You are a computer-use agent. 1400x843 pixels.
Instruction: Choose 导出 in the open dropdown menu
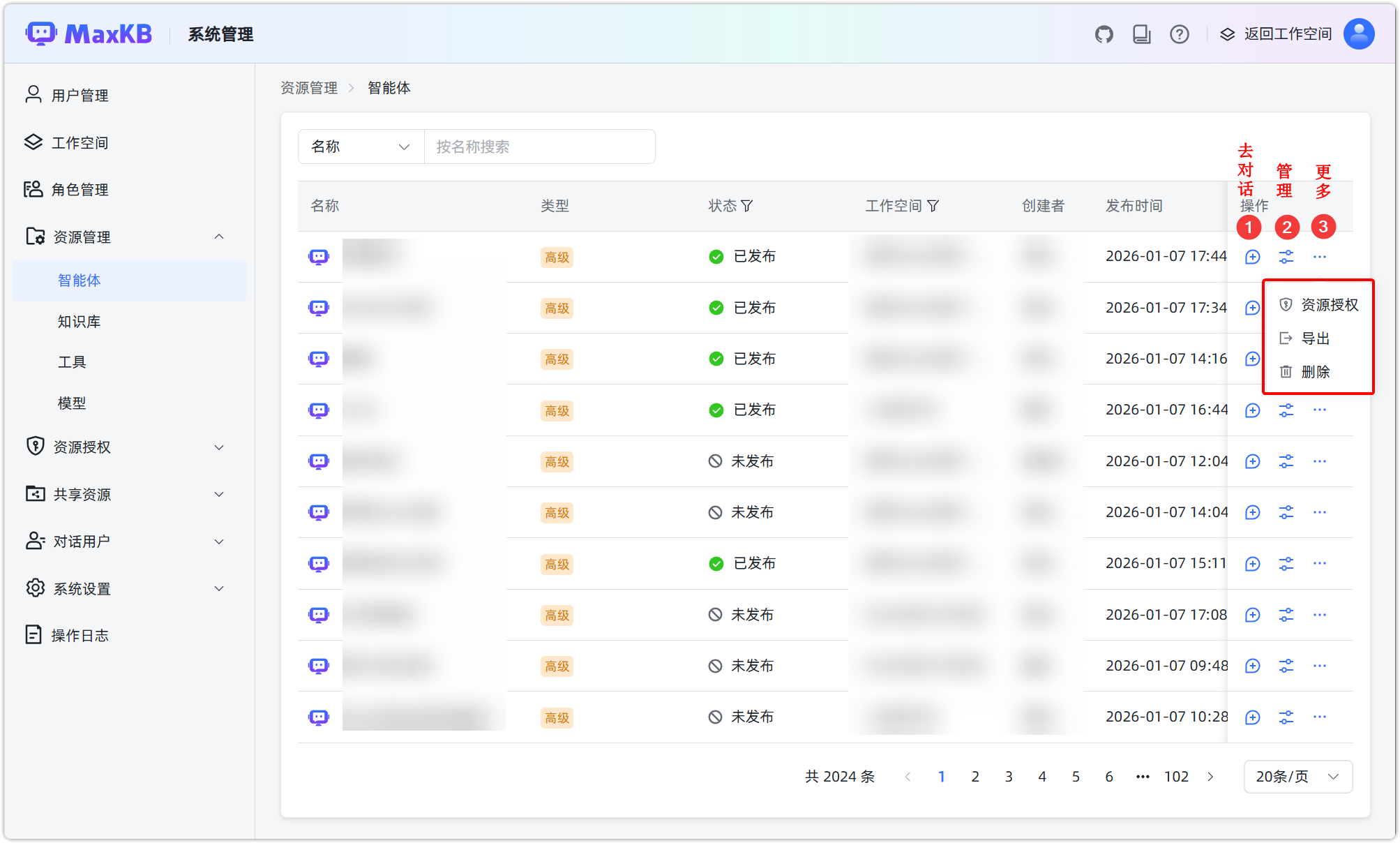pos(1315,338)
